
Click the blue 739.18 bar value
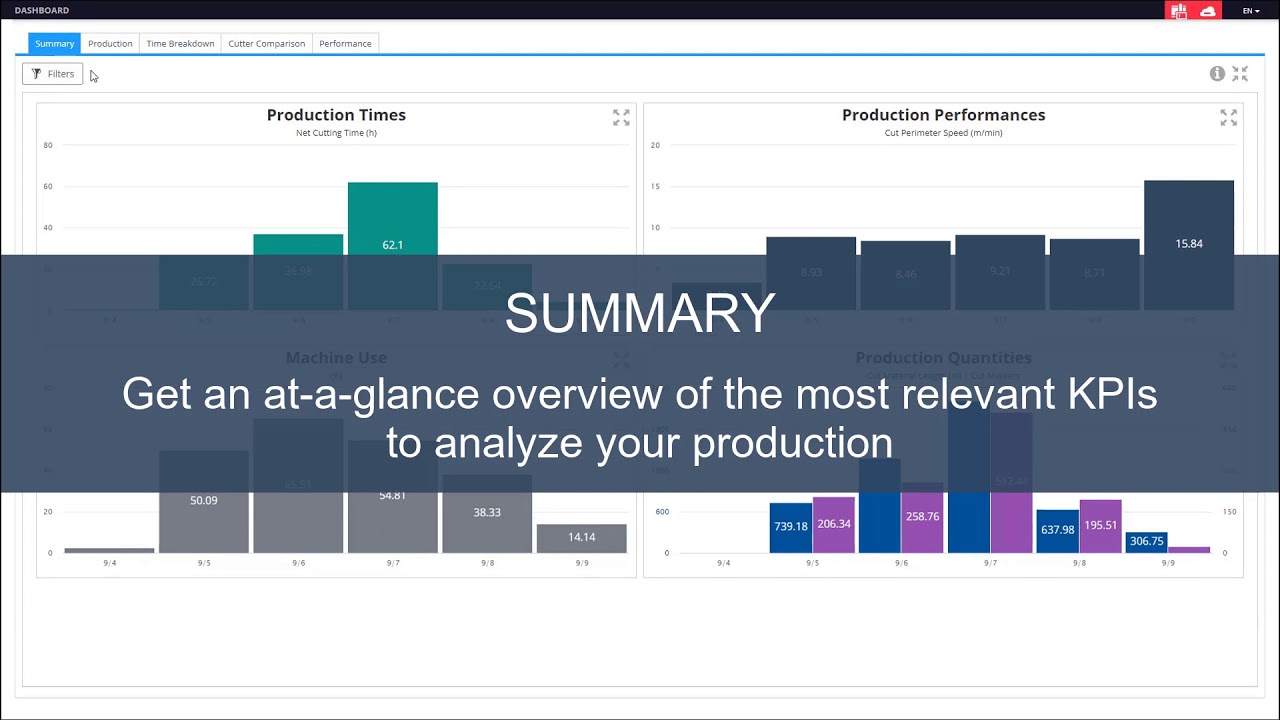point(791,526)
